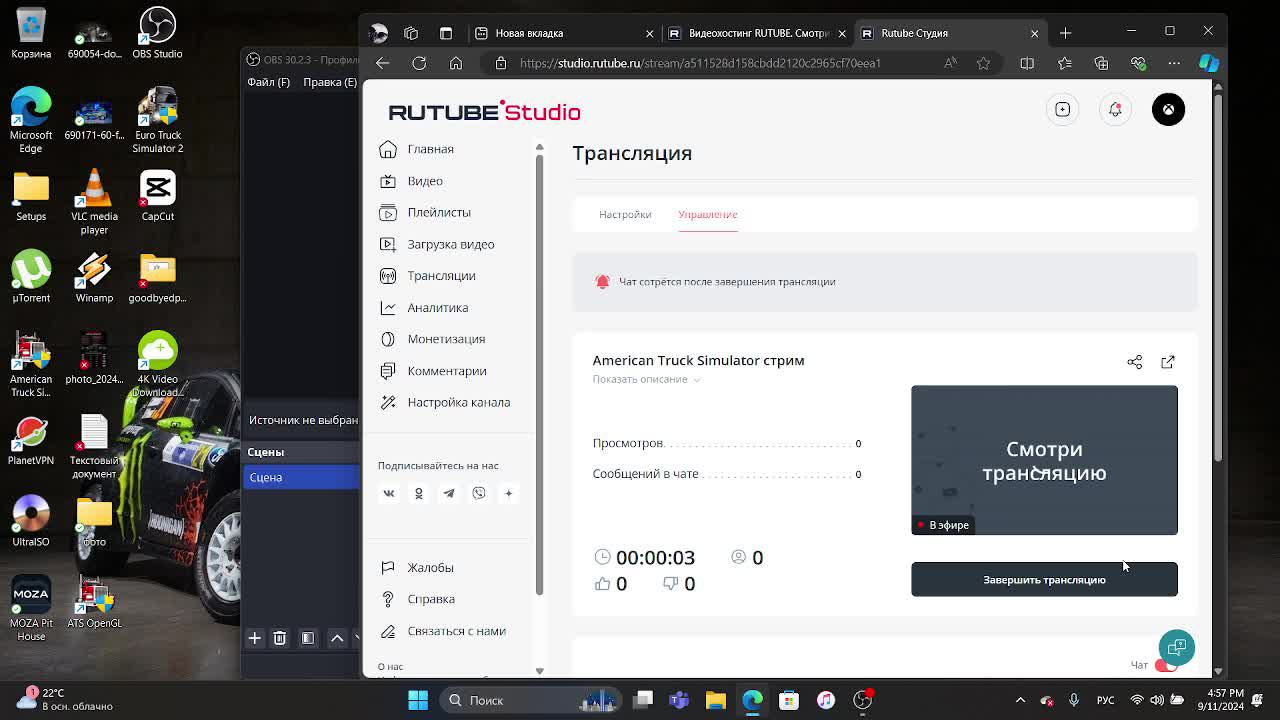Open the Recycle Bin desktop icon

coord(31,35)
